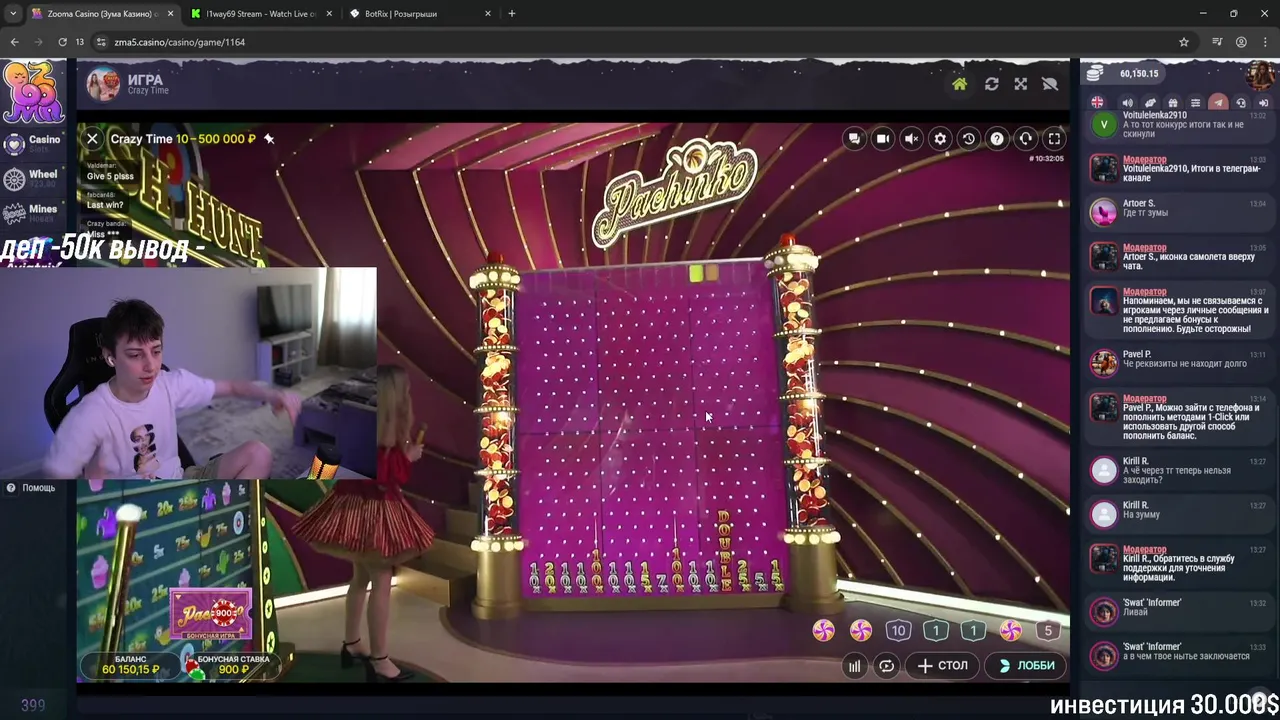The height and width of the screenshot is (720, 1280).
Task: Select the first candy result in history
Action: click(823, 630)
